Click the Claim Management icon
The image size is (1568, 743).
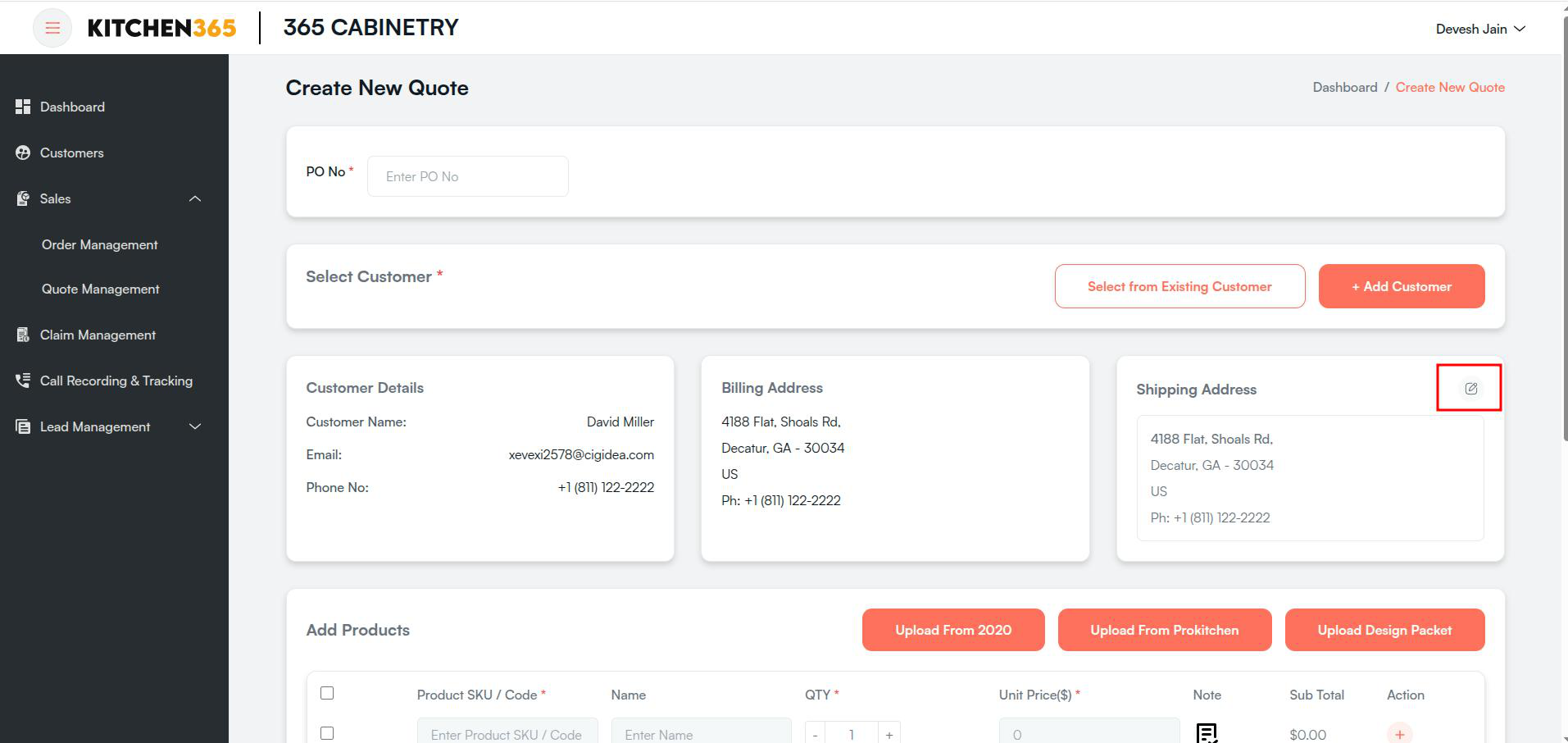(x=23, y=335)
